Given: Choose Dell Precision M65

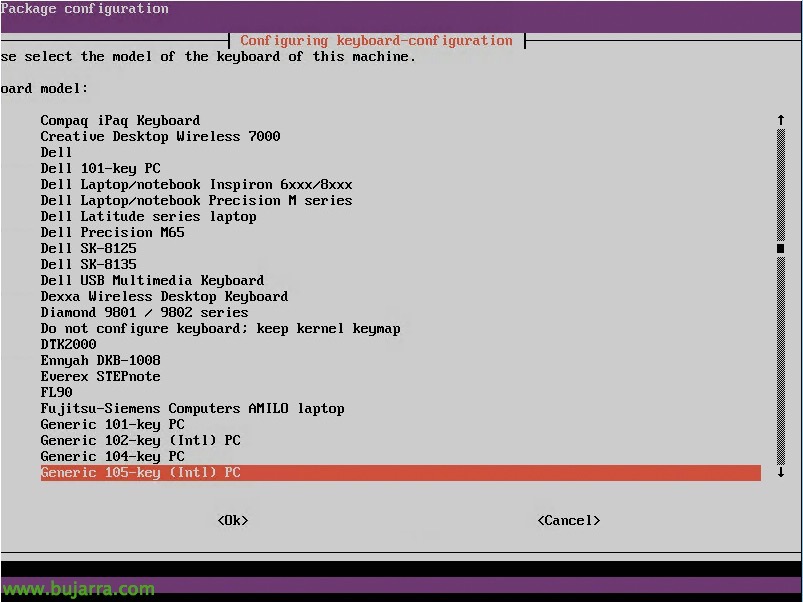Looking at the screenshot, I should (113, 232).
